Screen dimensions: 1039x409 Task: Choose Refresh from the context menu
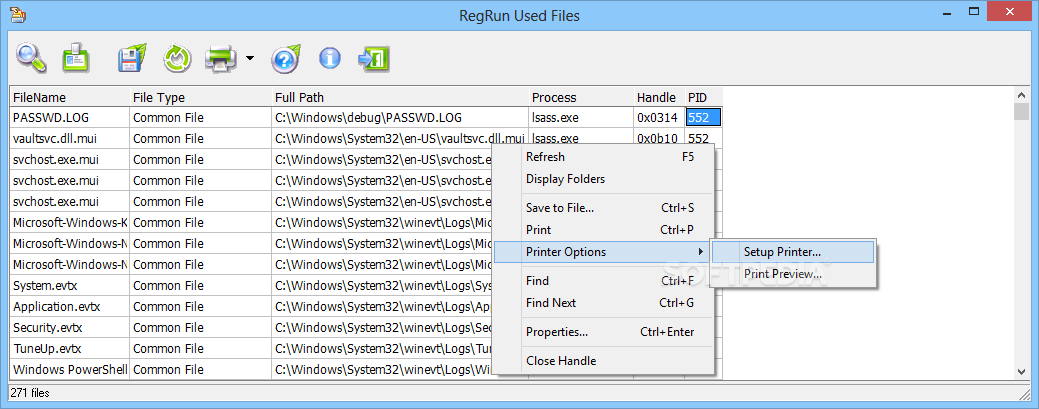tap(604, 157)
